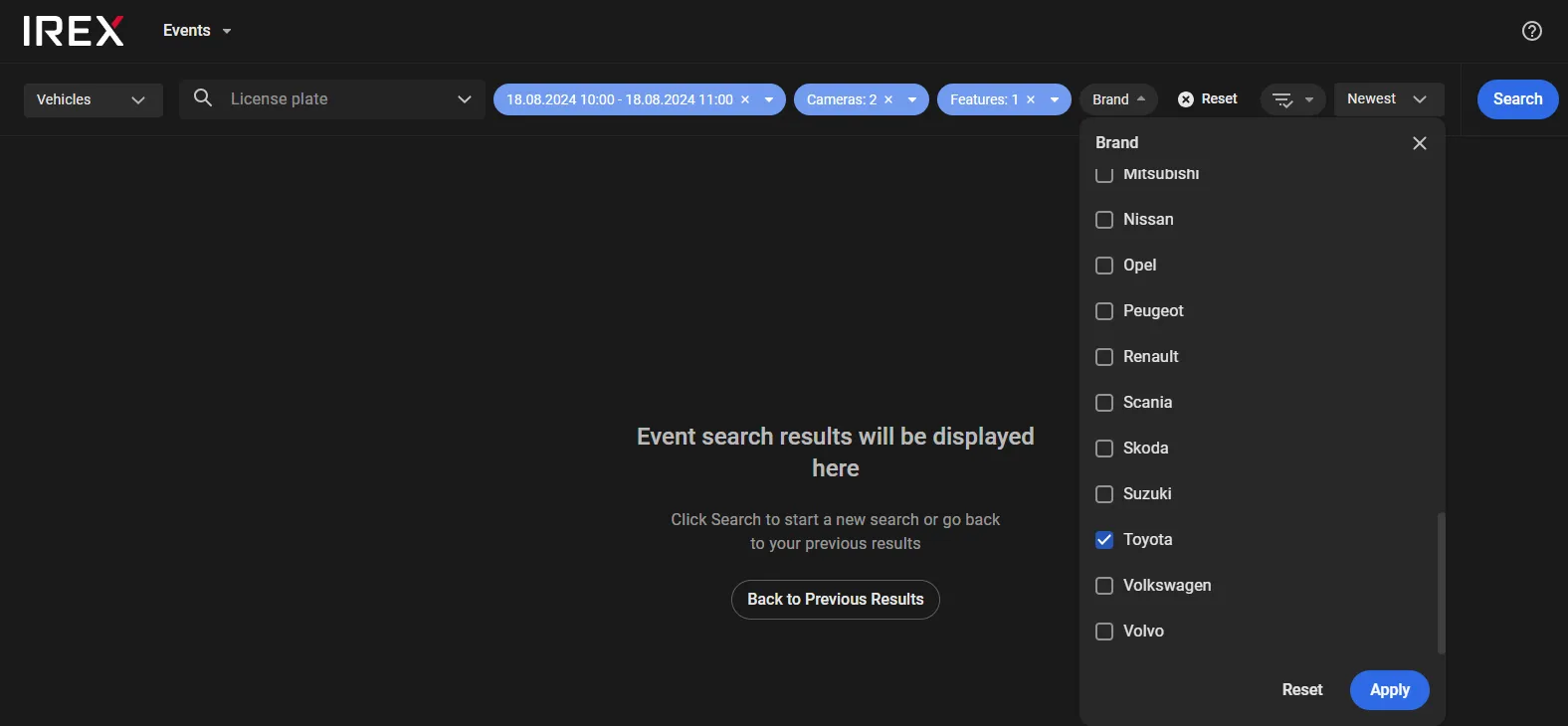Click the License plate input field

tap(332, 99)
